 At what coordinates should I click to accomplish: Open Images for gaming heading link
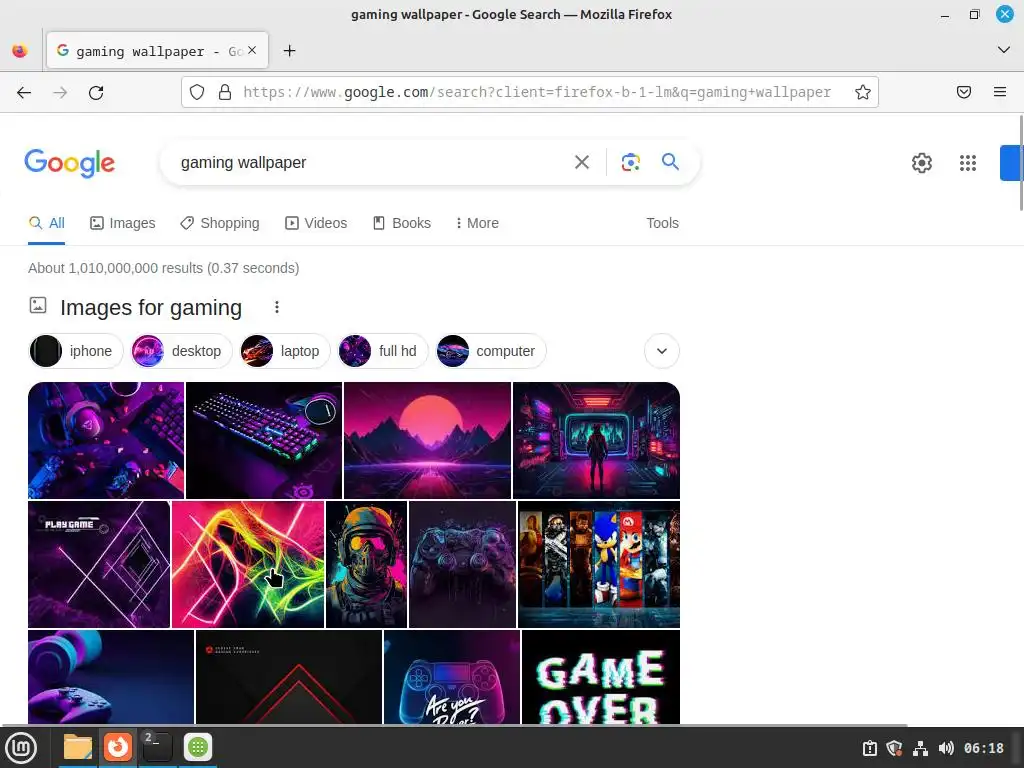tap(151, 308)
